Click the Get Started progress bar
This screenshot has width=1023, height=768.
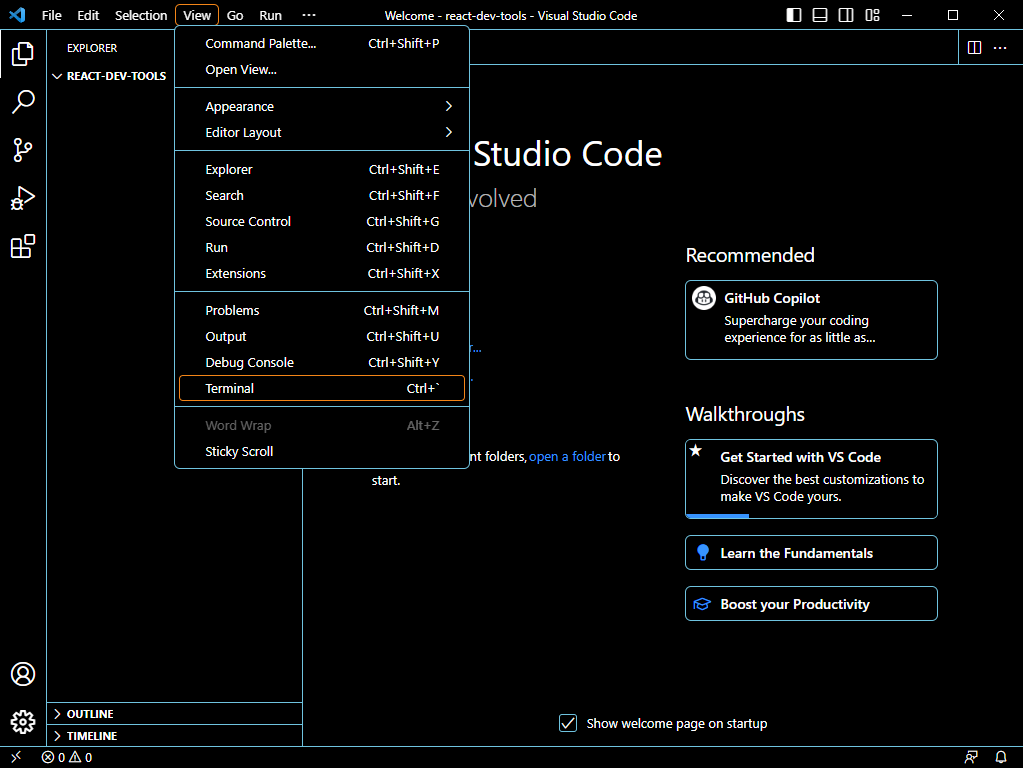[811, 516]
